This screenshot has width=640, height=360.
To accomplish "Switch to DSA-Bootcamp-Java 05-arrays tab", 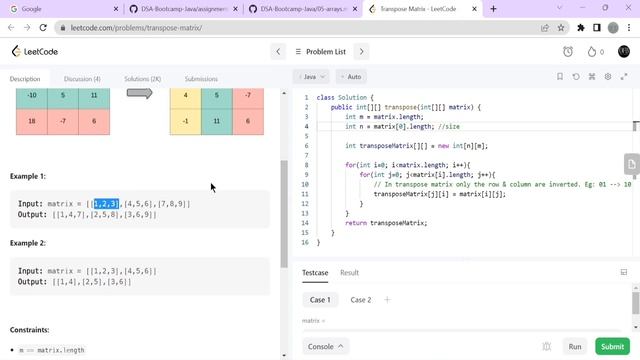I will [x=303, y=9].
